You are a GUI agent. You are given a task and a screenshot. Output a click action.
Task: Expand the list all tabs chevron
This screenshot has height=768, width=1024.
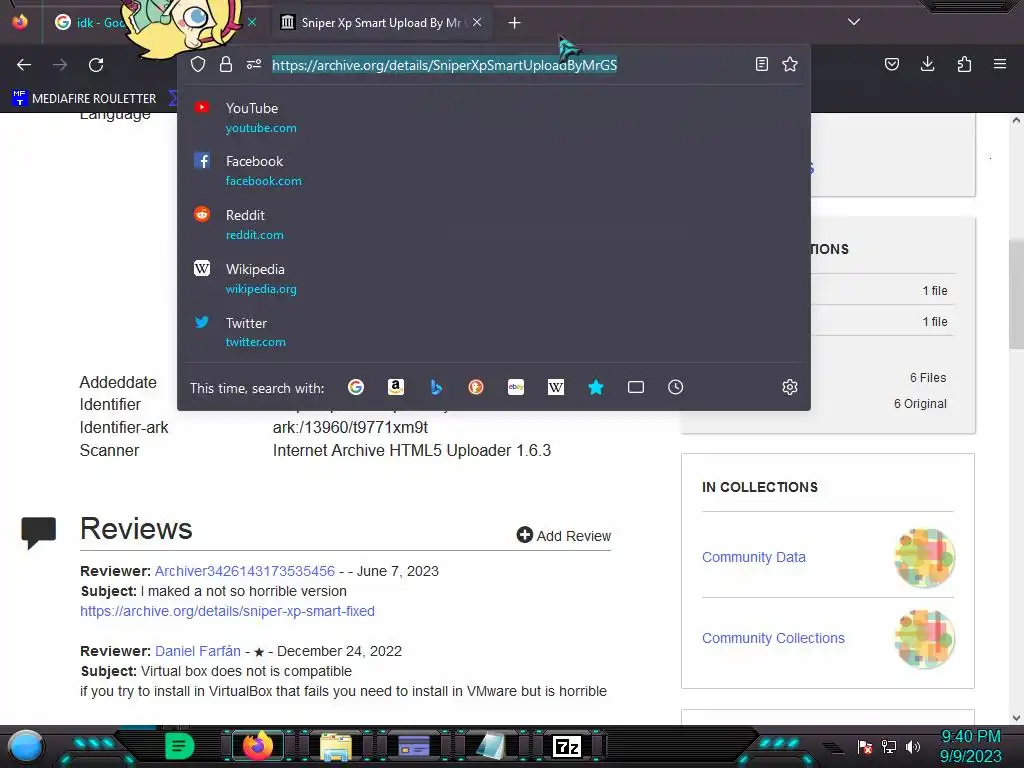pos(854,22)
